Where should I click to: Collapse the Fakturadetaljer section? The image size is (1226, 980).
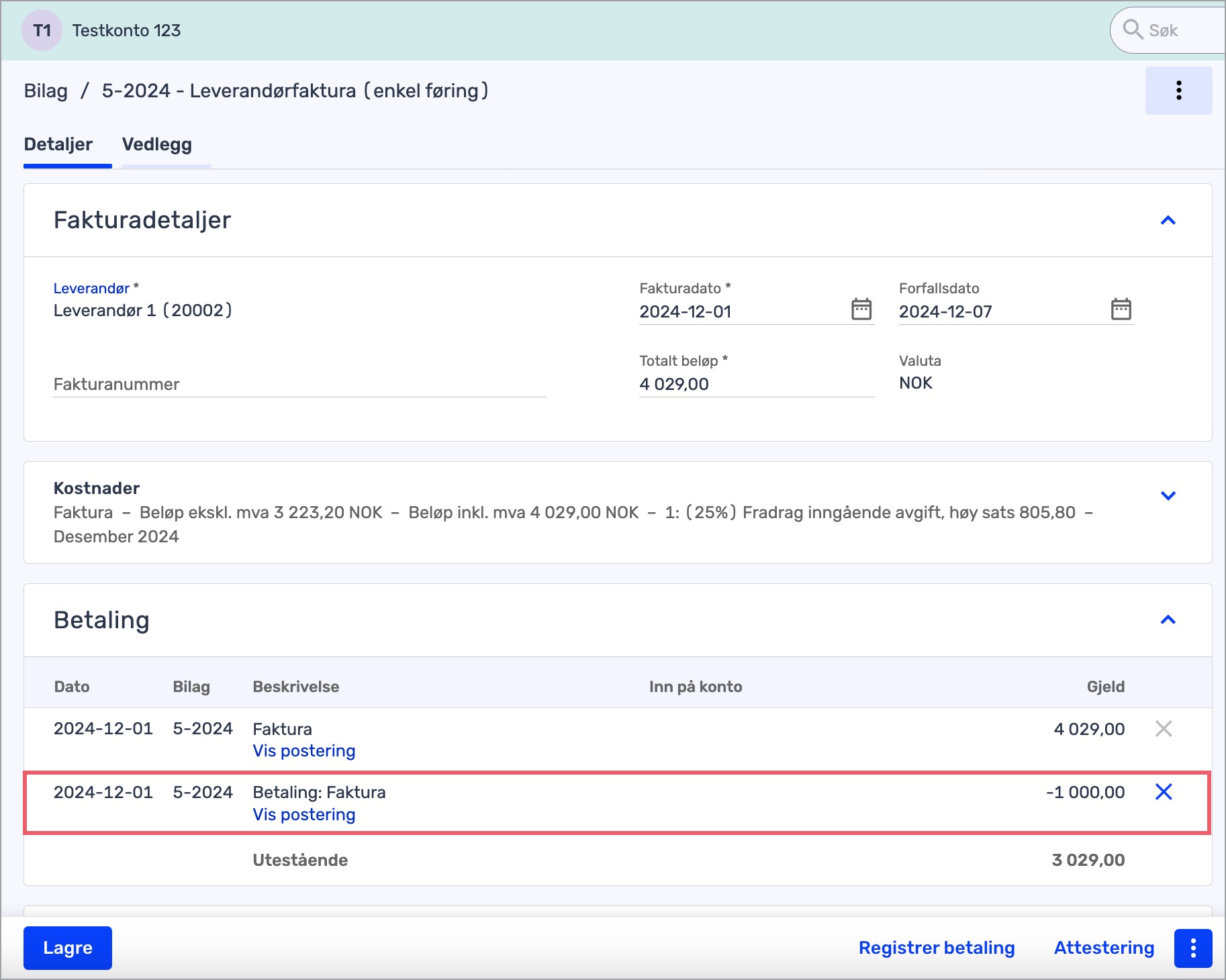pos(1168,220)
